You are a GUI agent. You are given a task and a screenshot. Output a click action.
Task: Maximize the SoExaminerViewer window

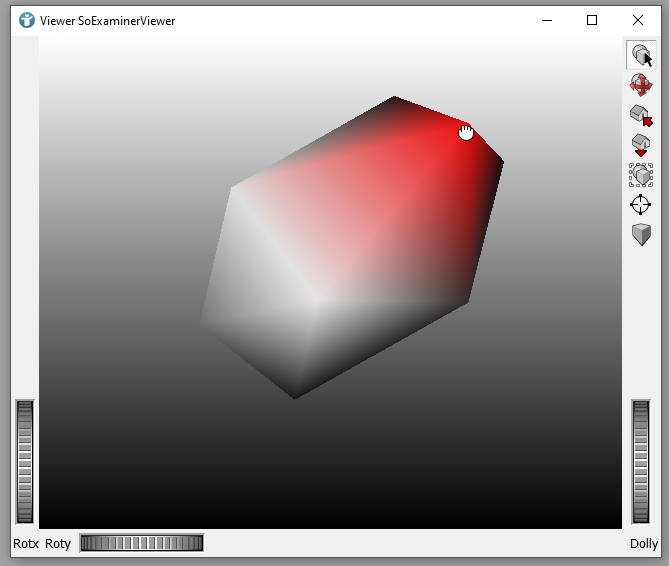[x=592, y=20]
